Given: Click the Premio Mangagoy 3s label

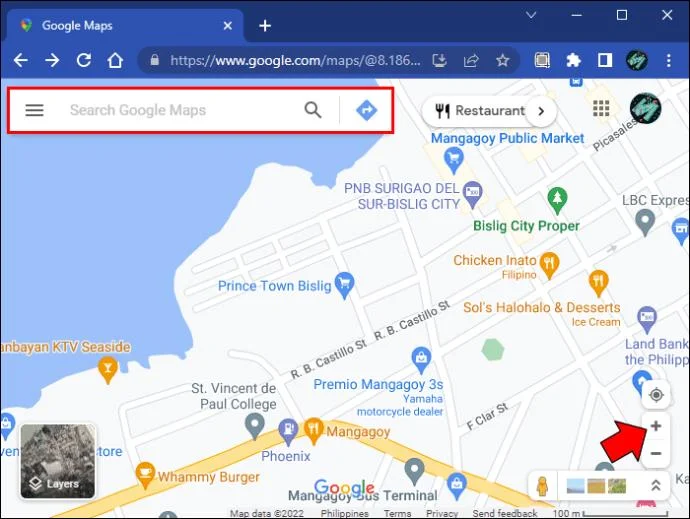Looking at the screenshot, I should 378,384.
